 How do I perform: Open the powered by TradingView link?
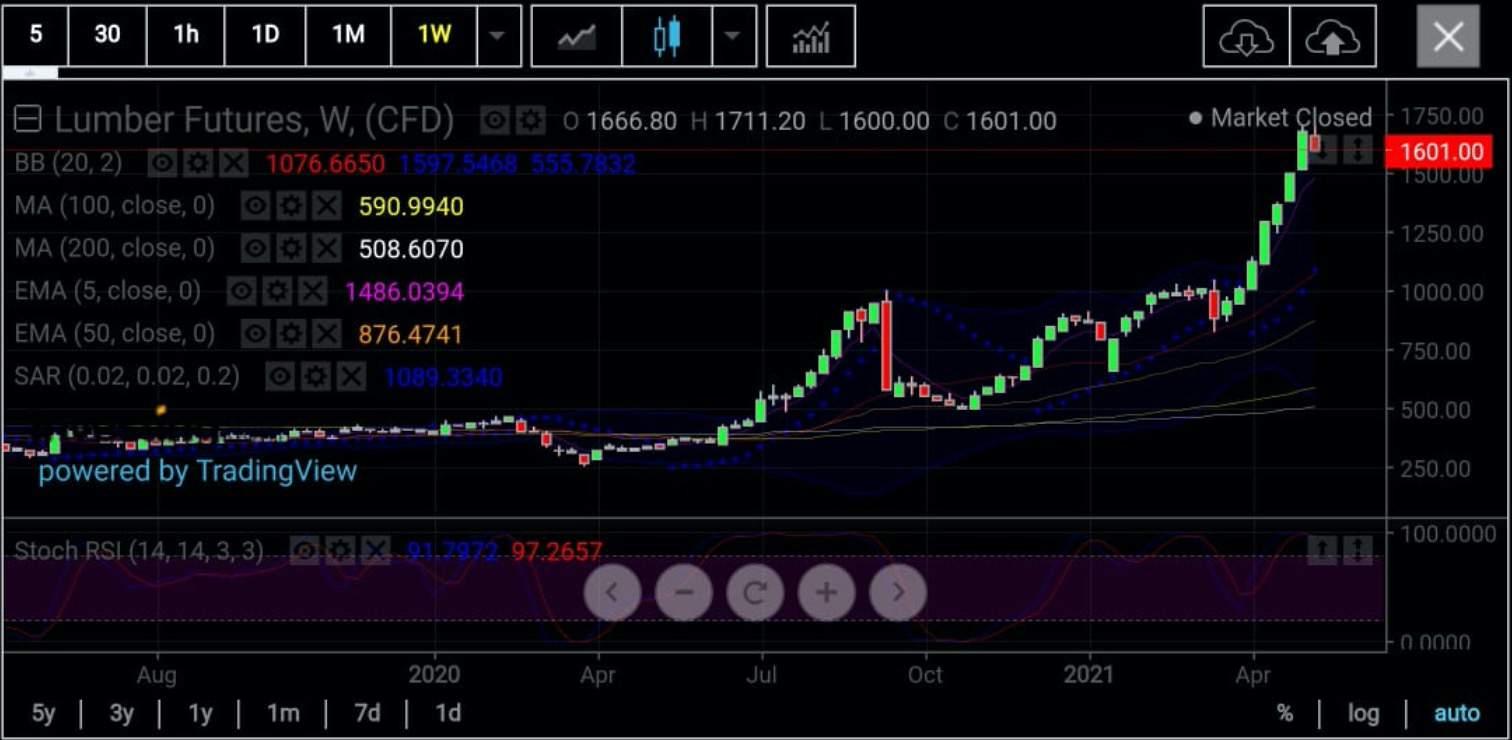tap(197, 470)
